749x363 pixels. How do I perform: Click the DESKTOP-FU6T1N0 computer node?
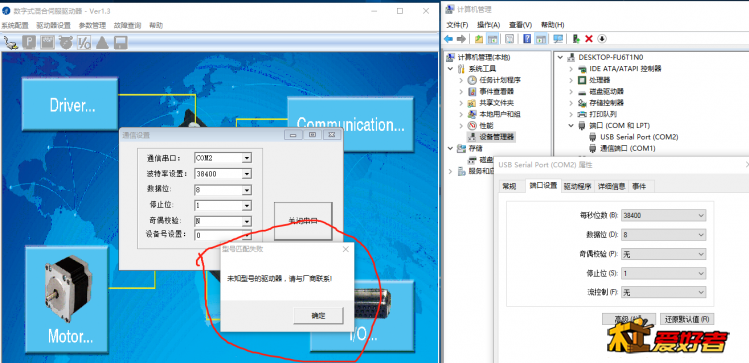[x=610, y=57]
